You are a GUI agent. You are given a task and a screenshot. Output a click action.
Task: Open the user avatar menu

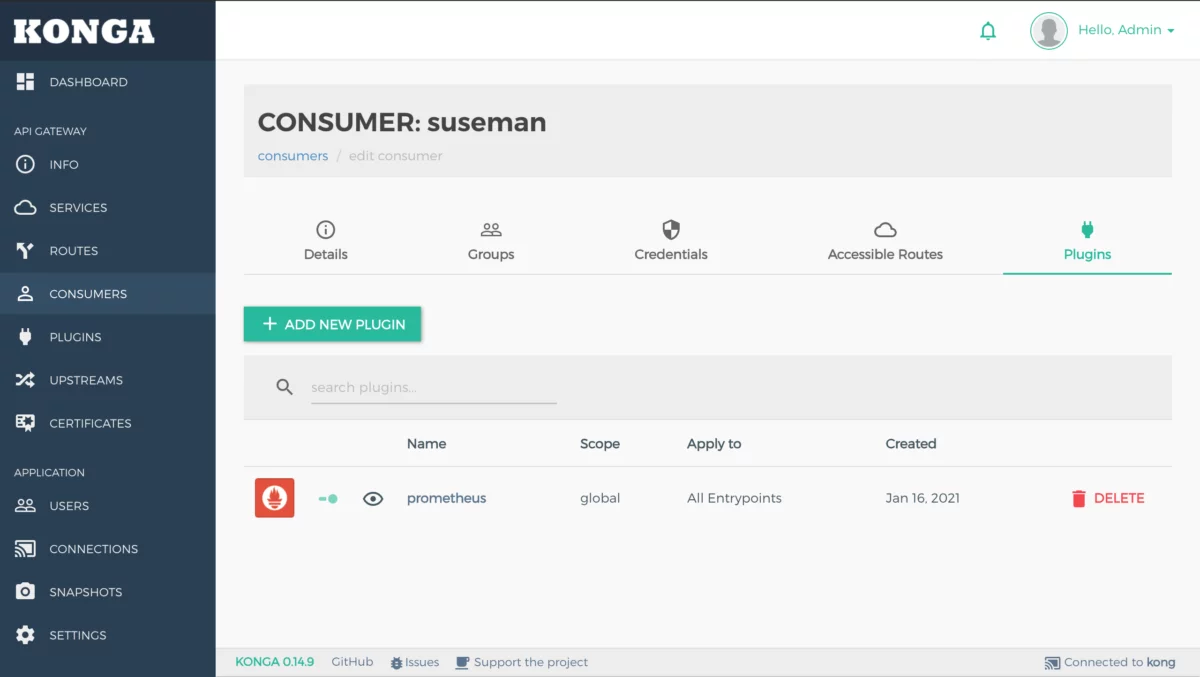pyautogui.click(x=1049, y=30)
